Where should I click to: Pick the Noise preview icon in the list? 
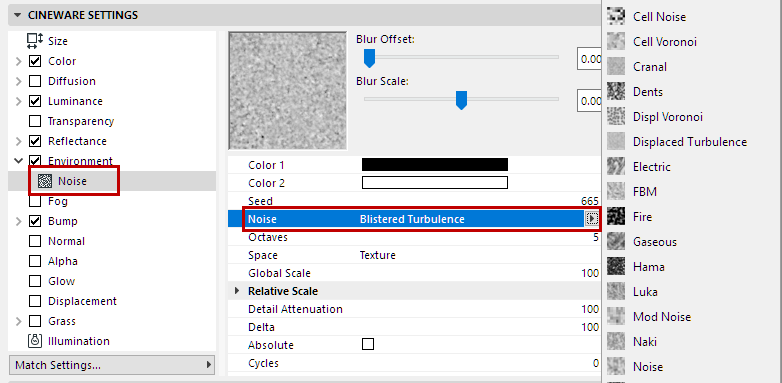[x=616, y=366]
